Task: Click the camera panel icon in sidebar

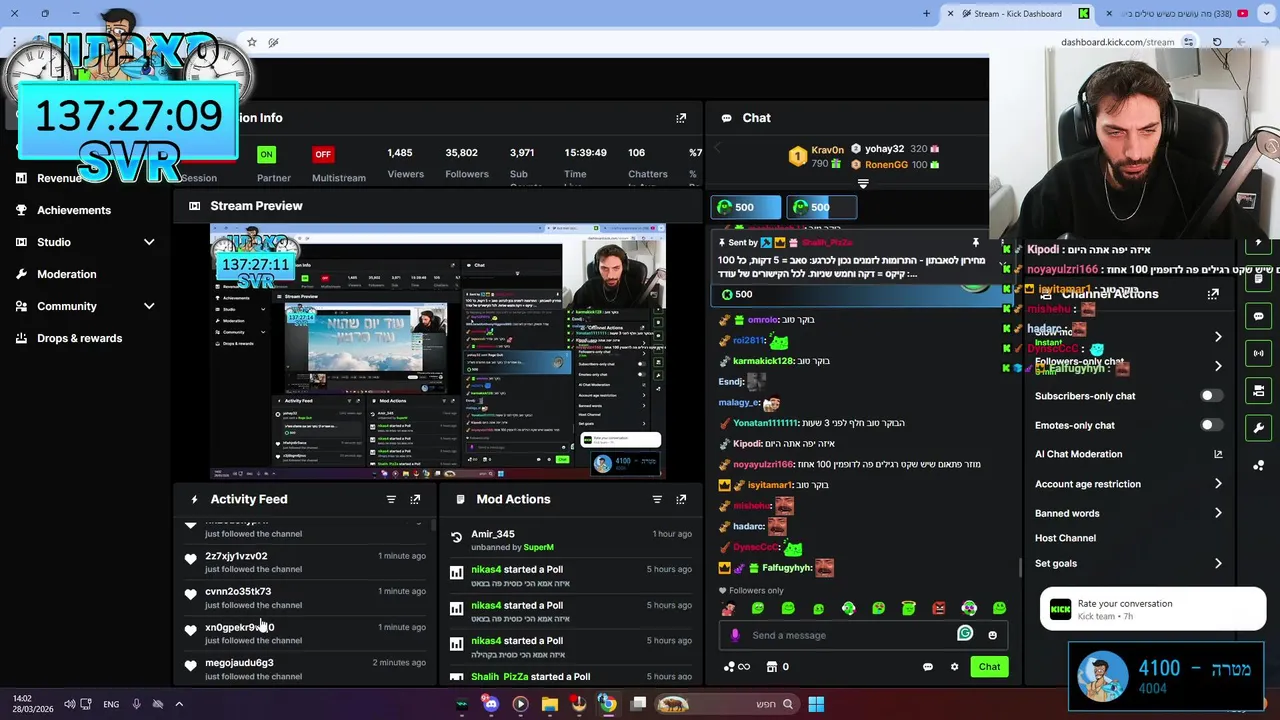Action: [1258, 390]
